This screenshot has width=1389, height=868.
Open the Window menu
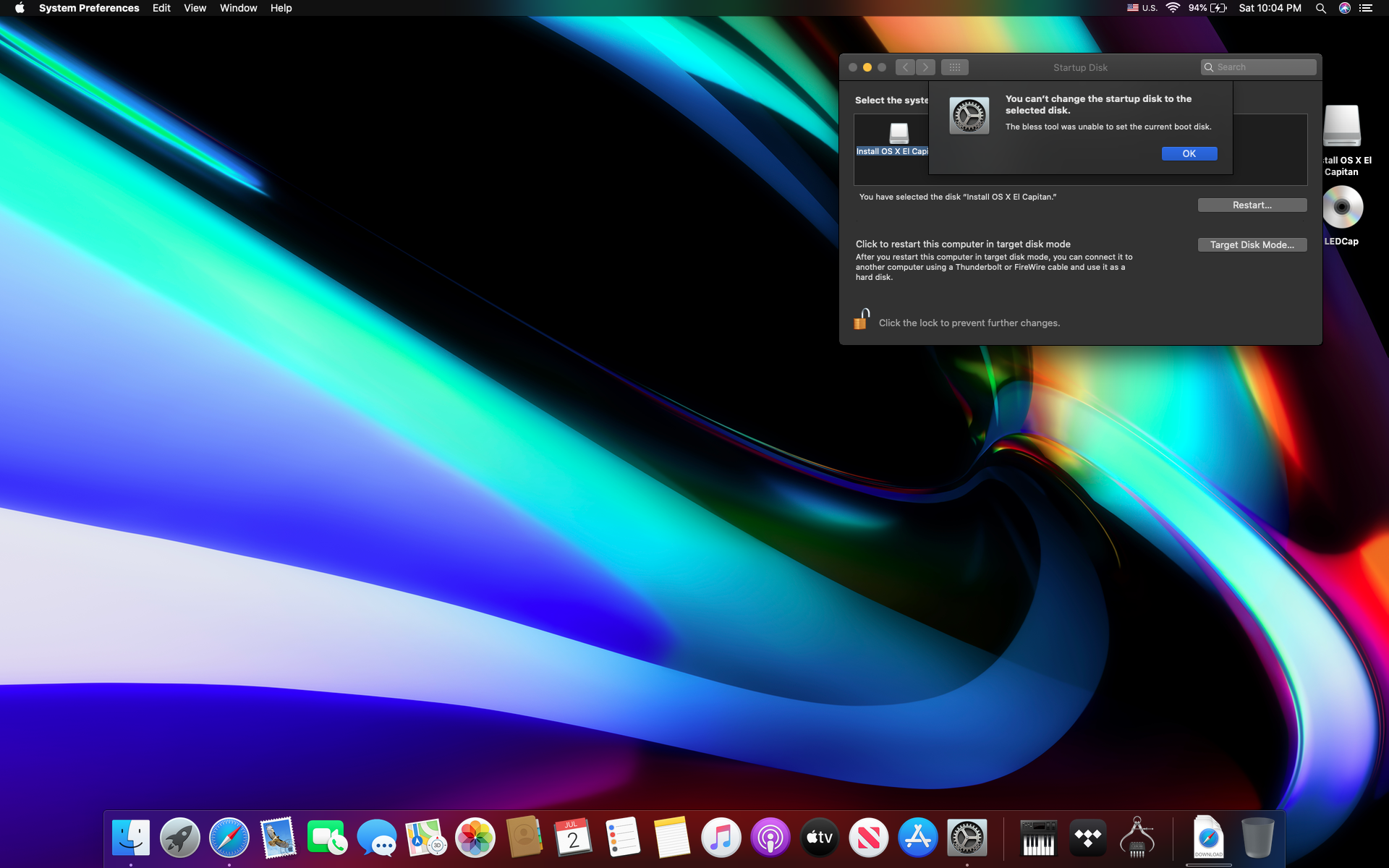tap(238, 8)
